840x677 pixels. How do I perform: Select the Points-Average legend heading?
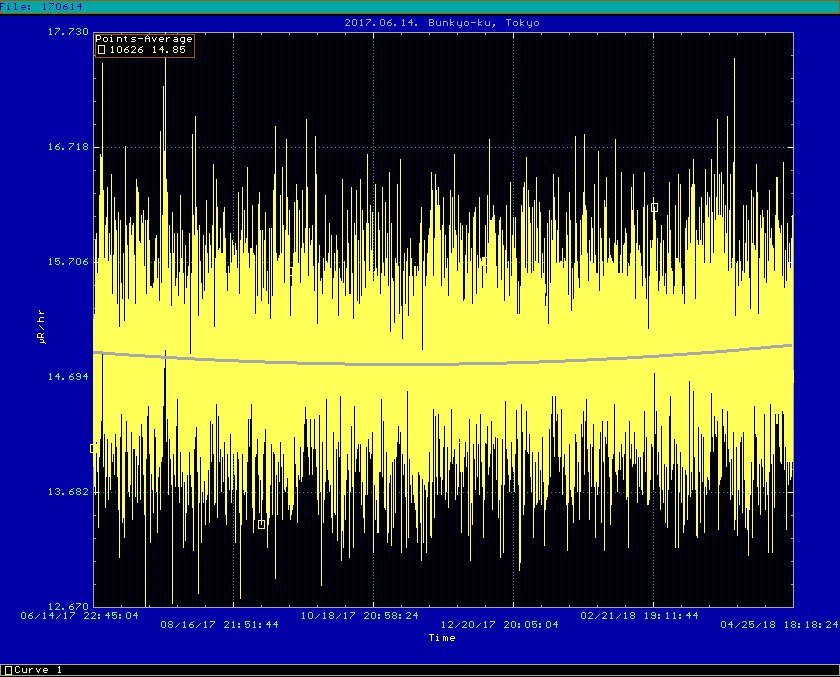click(144, 39)
